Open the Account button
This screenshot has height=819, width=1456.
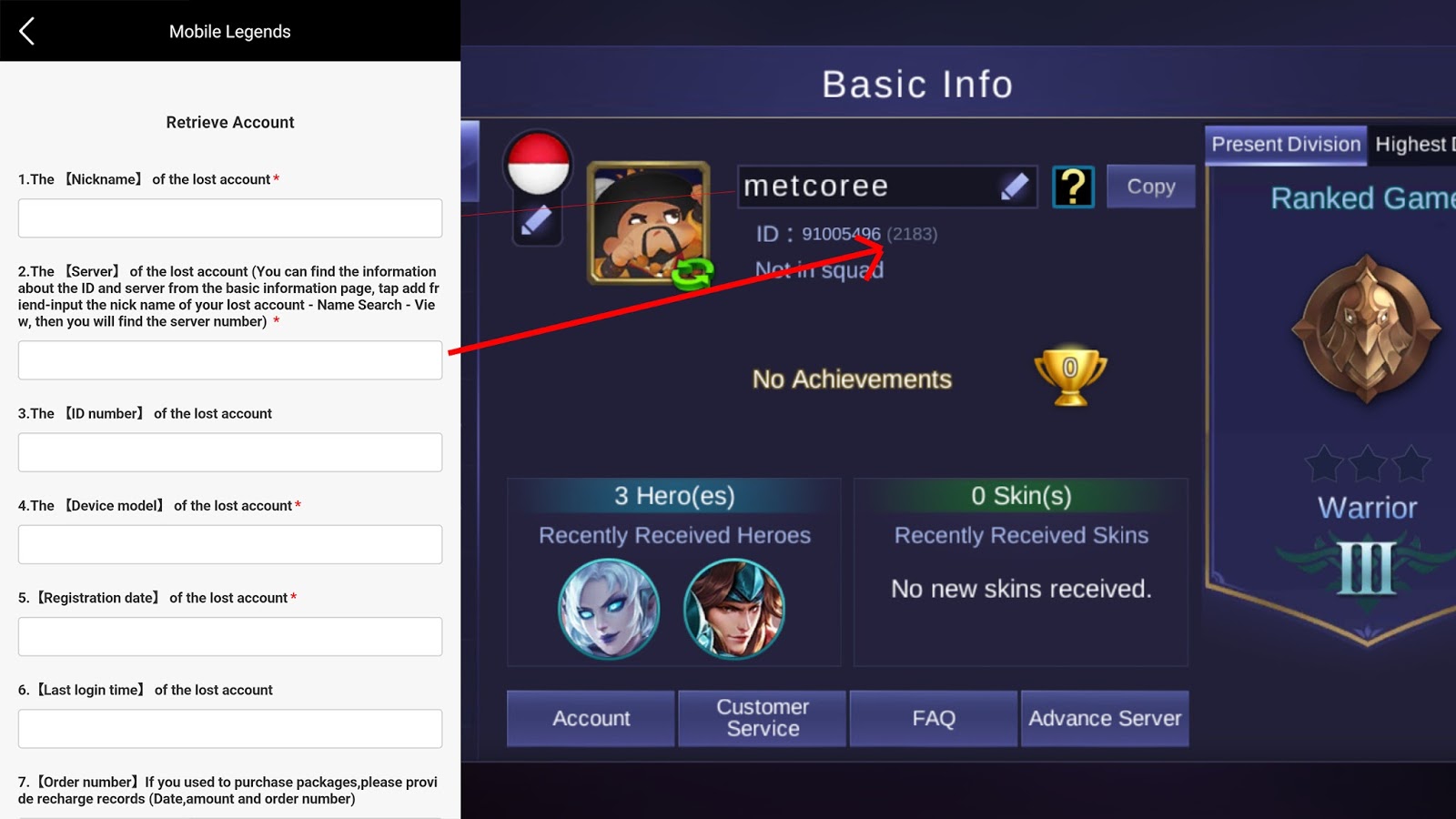click(591, 718)
